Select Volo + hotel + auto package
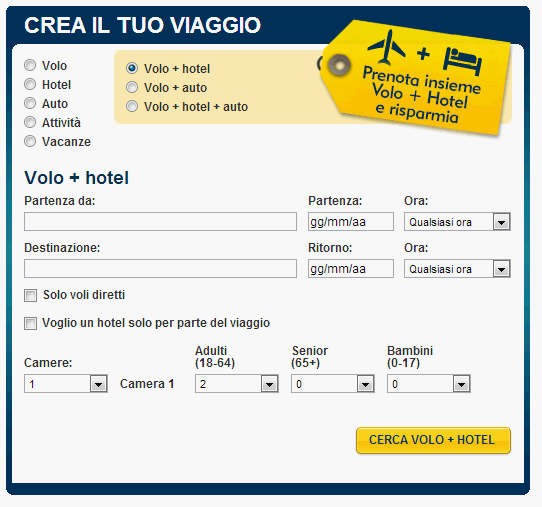The height and width of the screenshot is (507, 542). (x=132, y=106)
